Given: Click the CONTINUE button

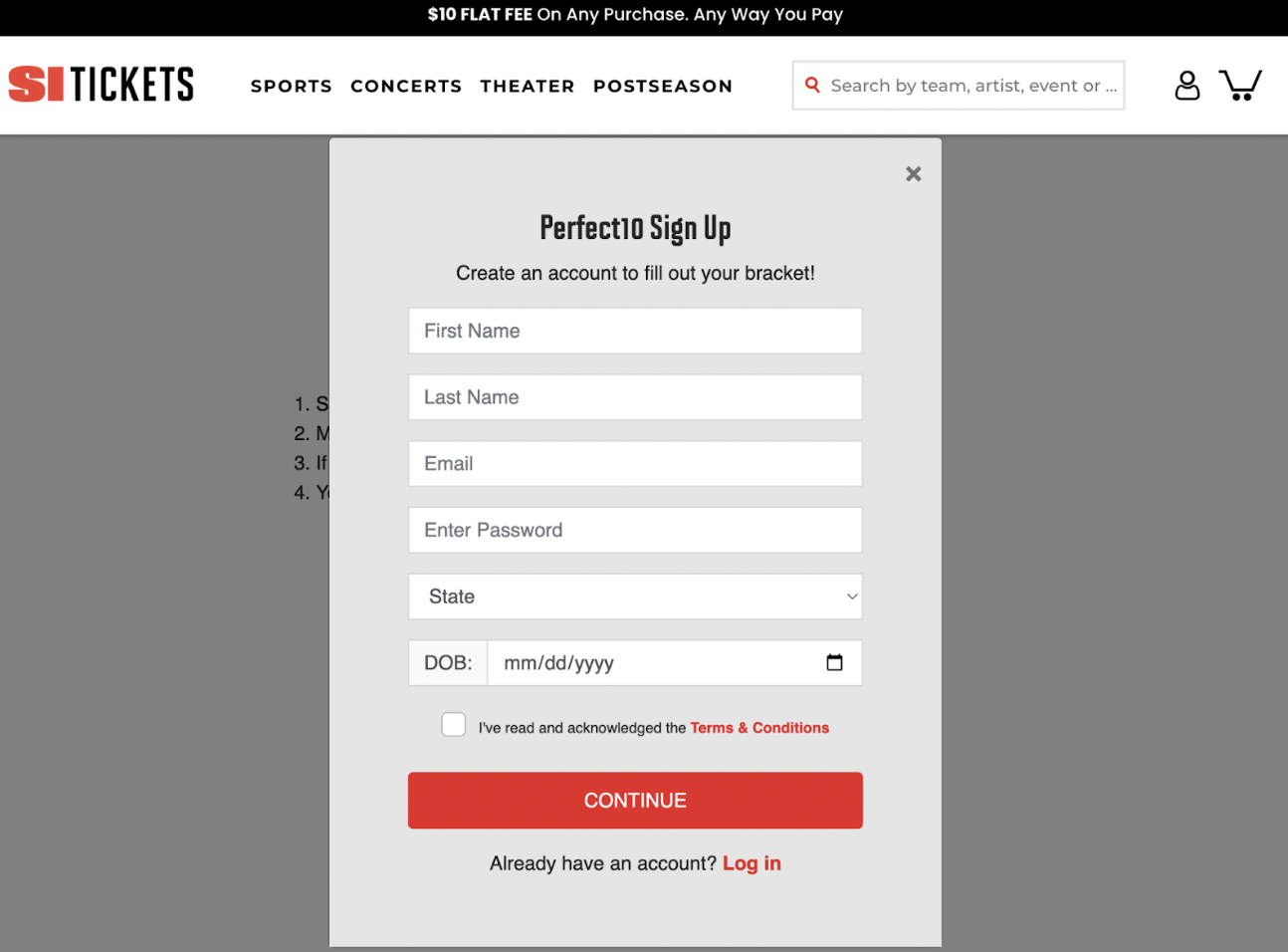Looking at the screenshot, I should coord(635,800).
